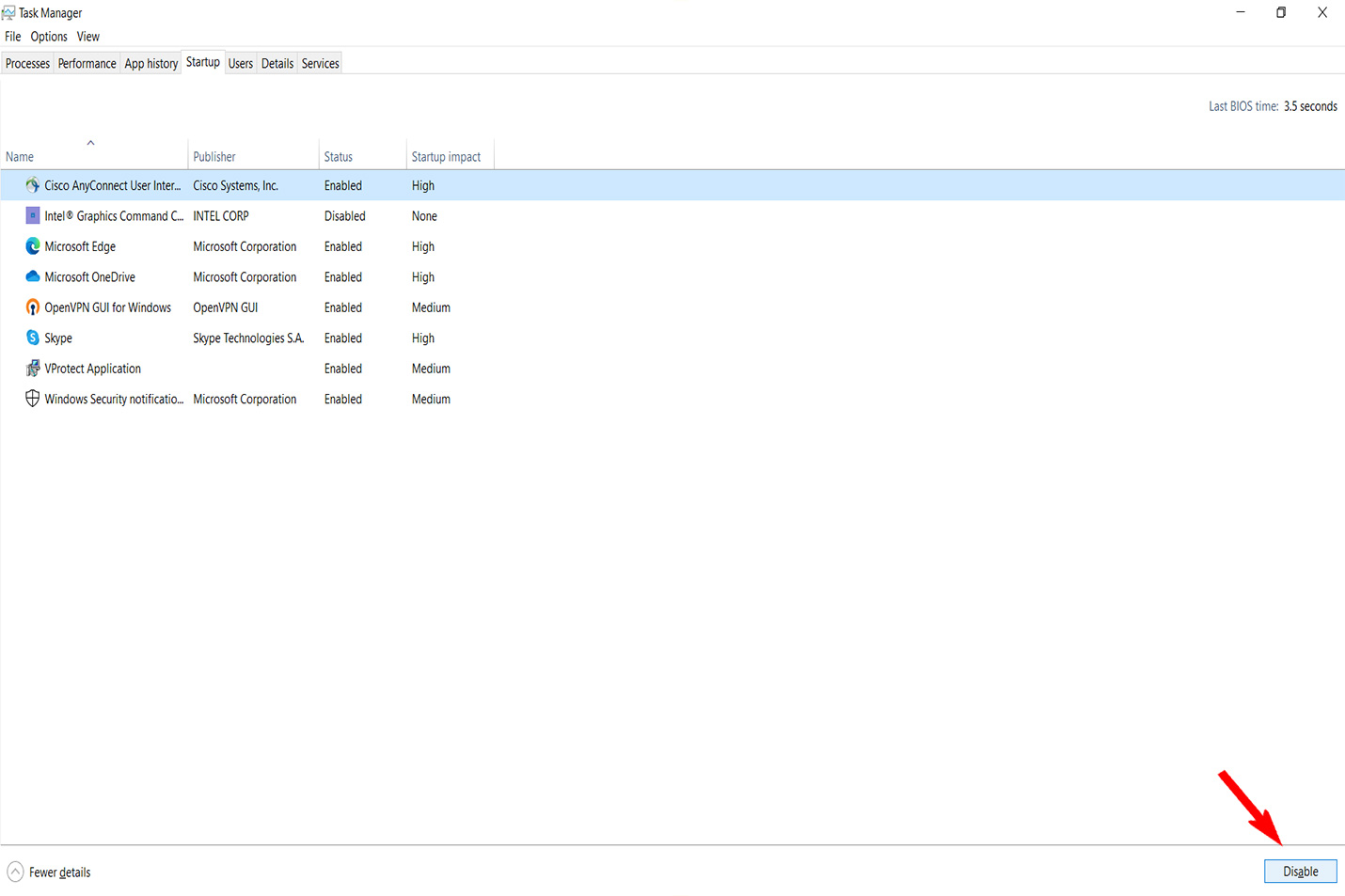Sort by the Status column header
Viewport: 1345px width, 896px height.
tap(362, 156)
